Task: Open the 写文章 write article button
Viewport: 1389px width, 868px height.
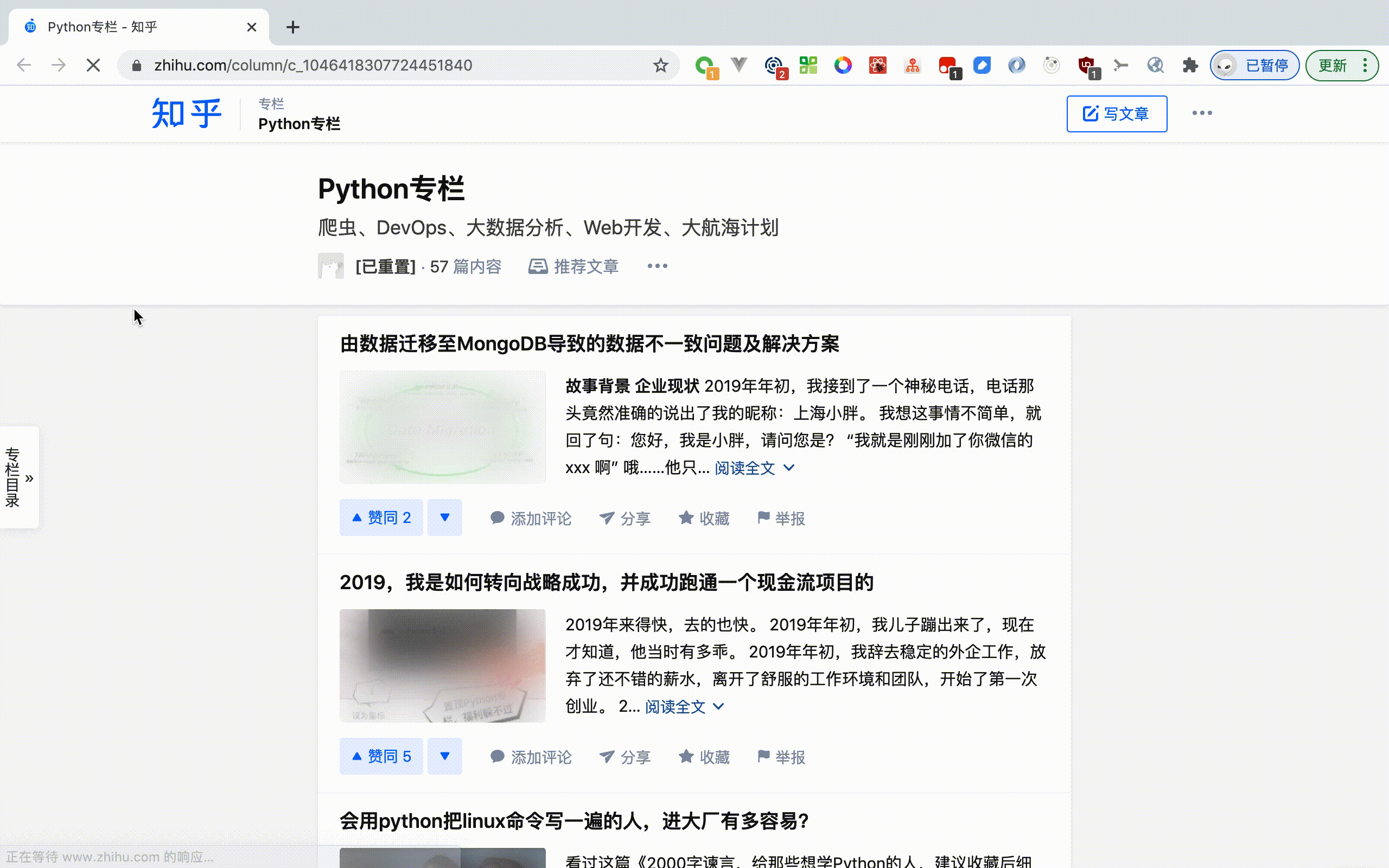Action: coord(1117,114)
